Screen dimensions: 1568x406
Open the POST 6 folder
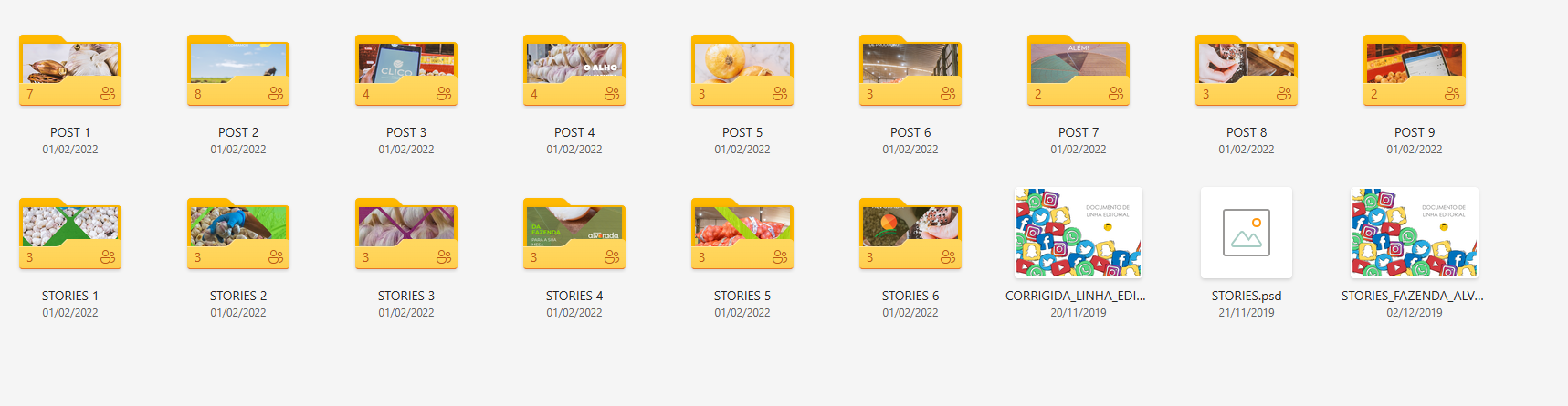tap(910, 70)
